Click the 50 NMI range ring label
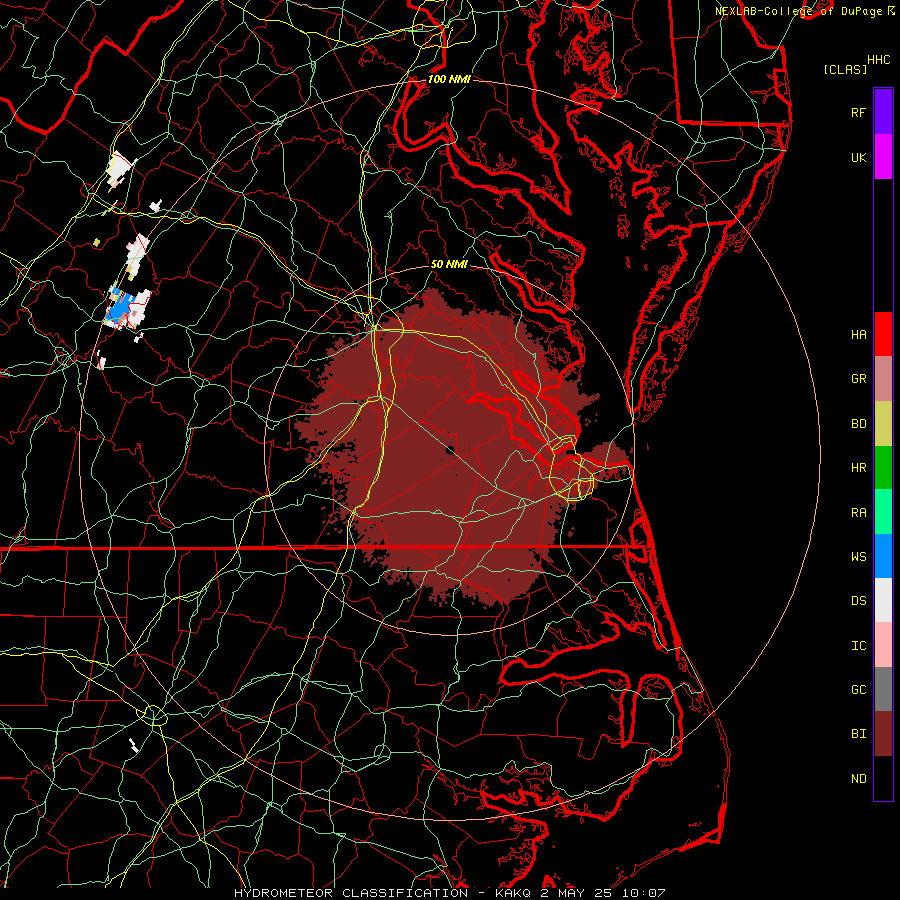This screenshot has height=900, width=900. pos(449,264)
